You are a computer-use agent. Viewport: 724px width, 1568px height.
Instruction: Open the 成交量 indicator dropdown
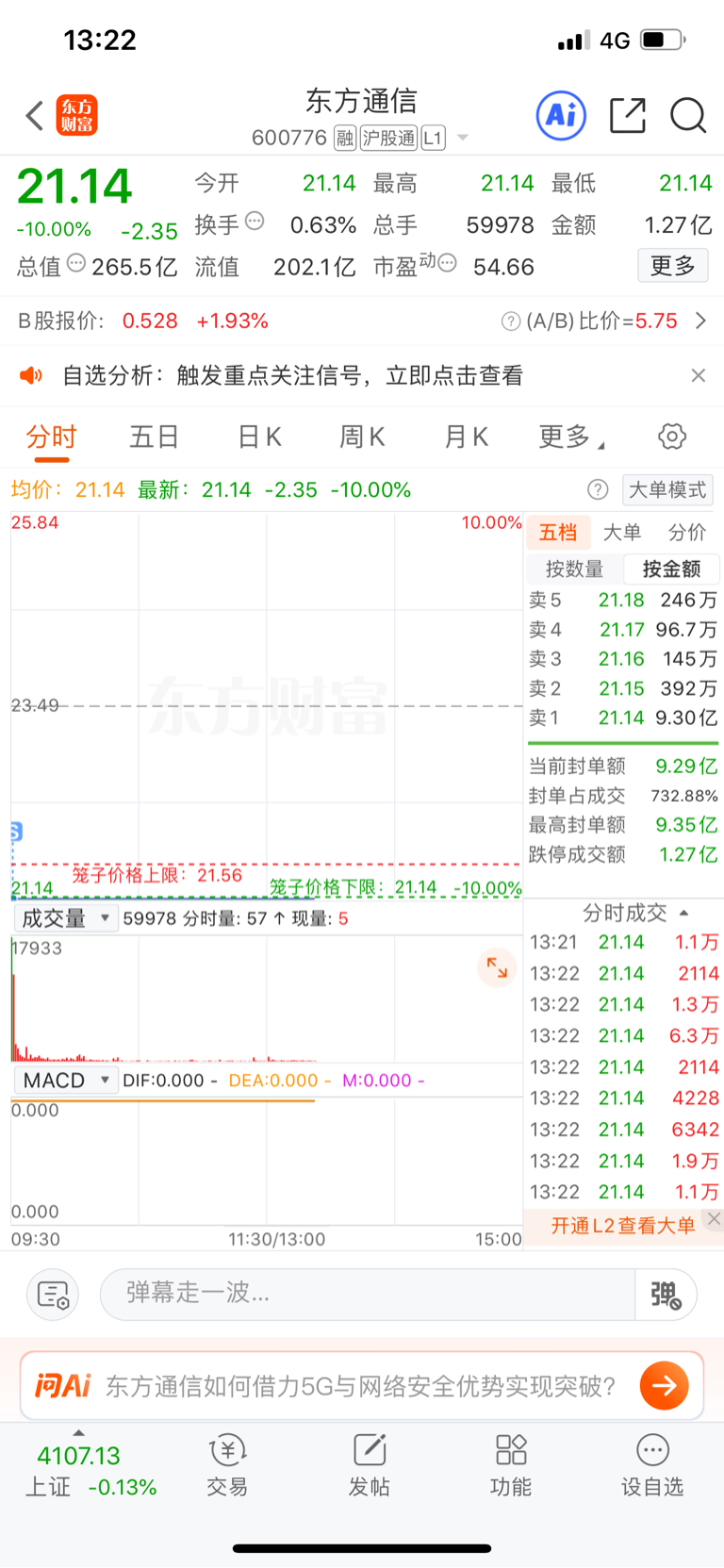point(65,918)
